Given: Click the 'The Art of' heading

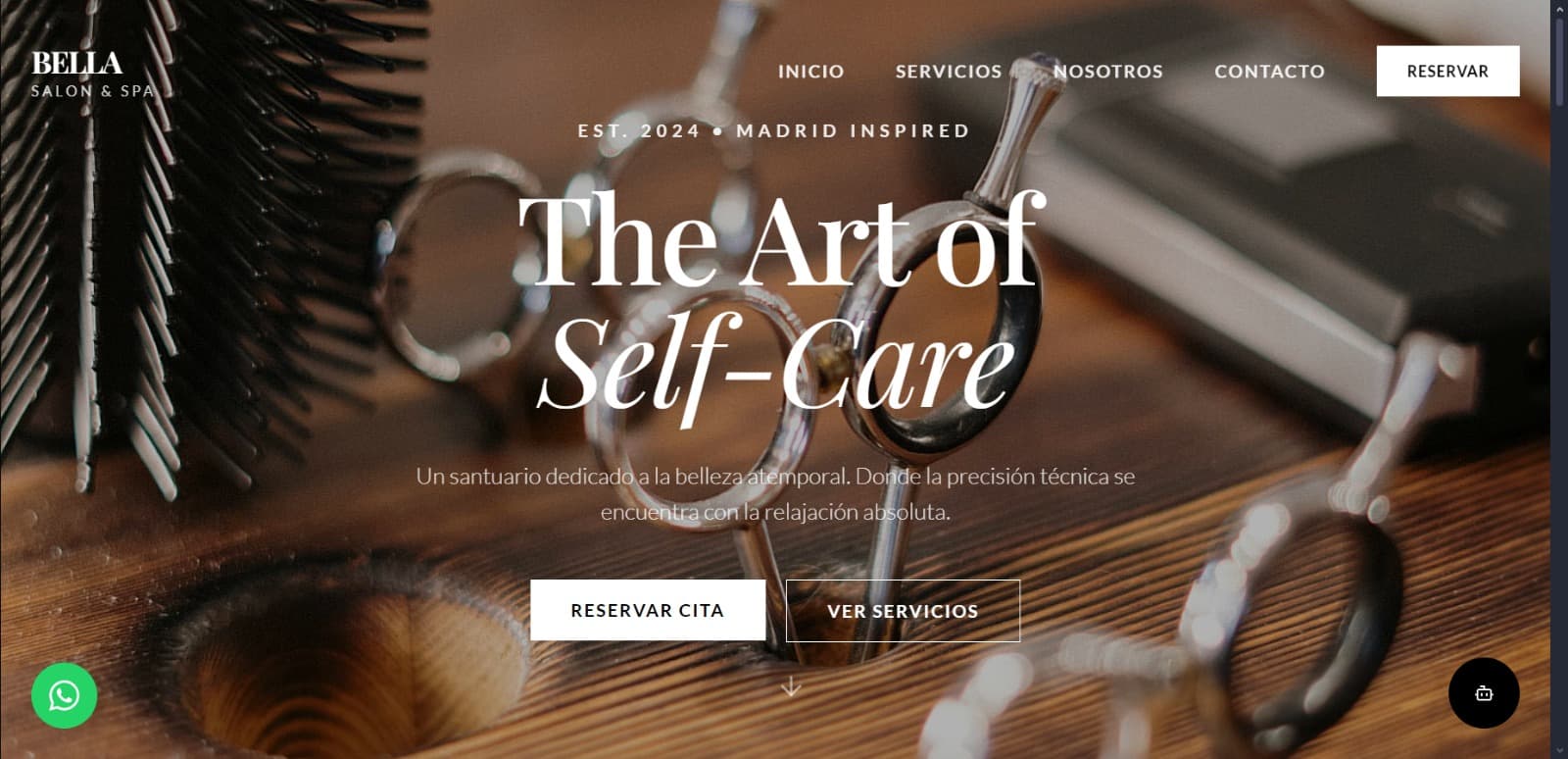Looking at the screenshot, I should pos(781,240).
